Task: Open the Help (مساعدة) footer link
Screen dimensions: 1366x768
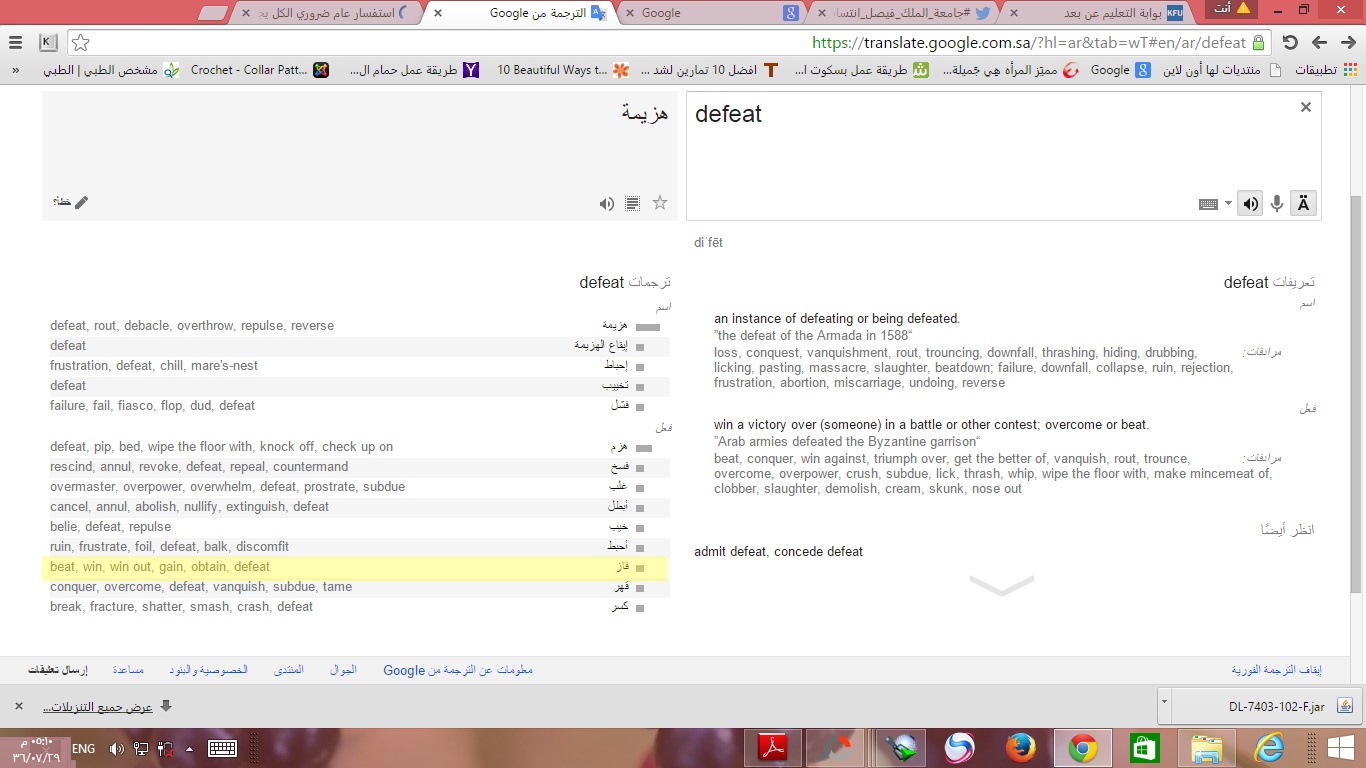Action: click(128, 670)
